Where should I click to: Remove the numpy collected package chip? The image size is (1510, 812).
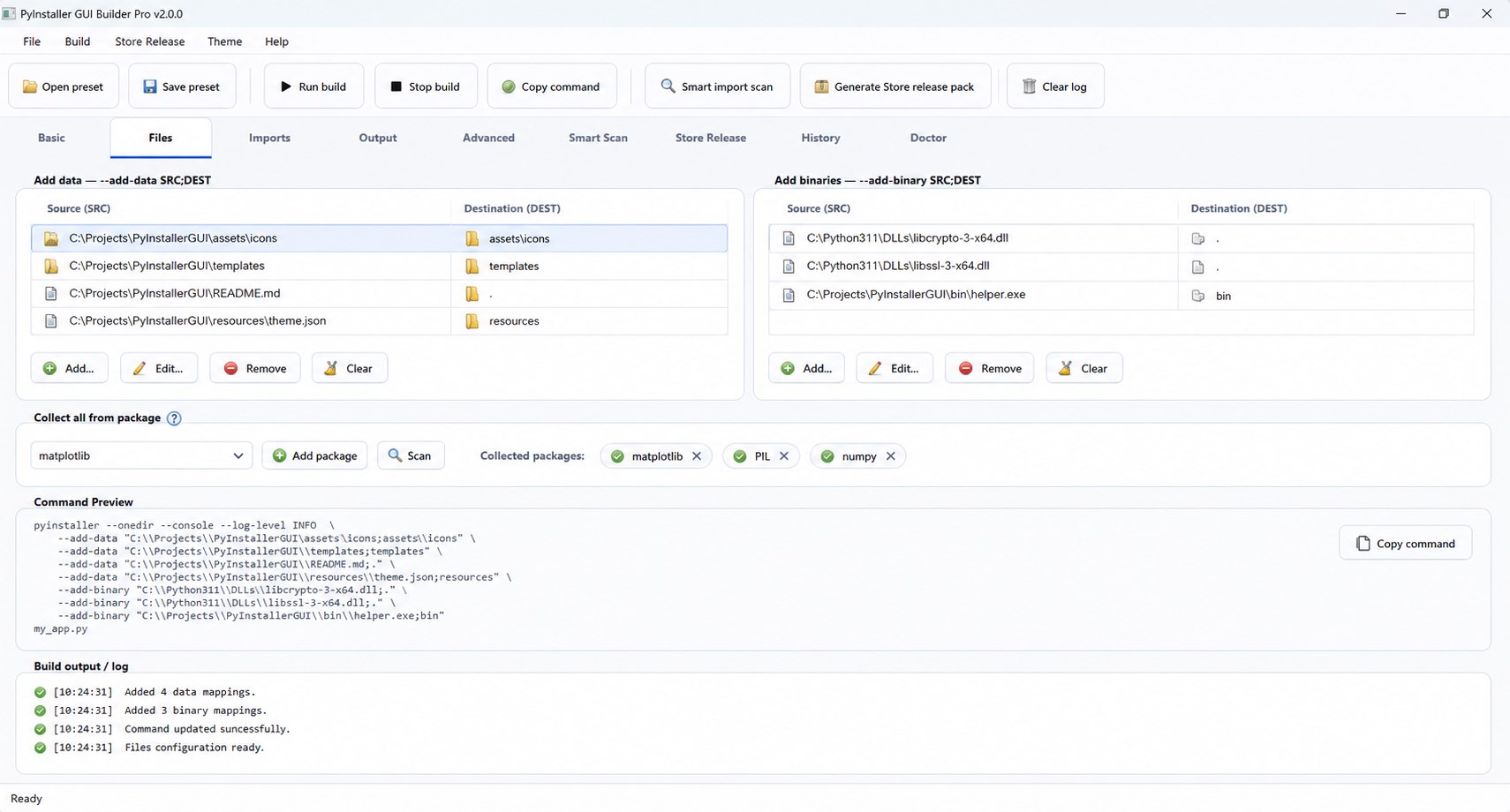[x=891, y=456]
